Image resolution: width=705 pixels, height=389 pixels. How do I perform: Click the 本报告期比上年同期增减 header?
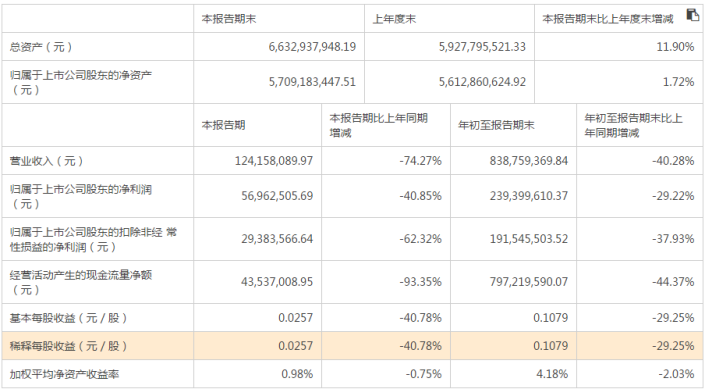click(x=379, y=125)
